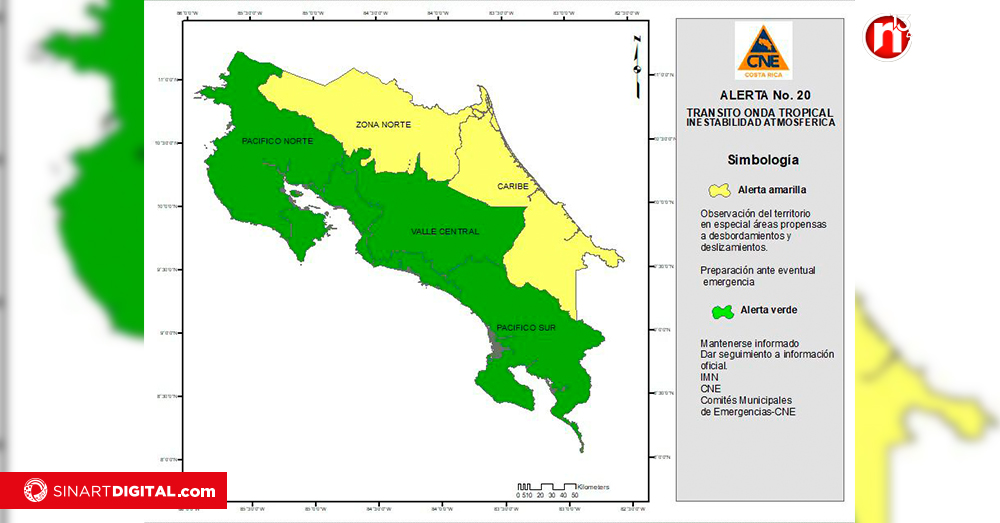Select the CARIBE region label
This screenshot has height=523, width=1000.
tap(512, 187)
